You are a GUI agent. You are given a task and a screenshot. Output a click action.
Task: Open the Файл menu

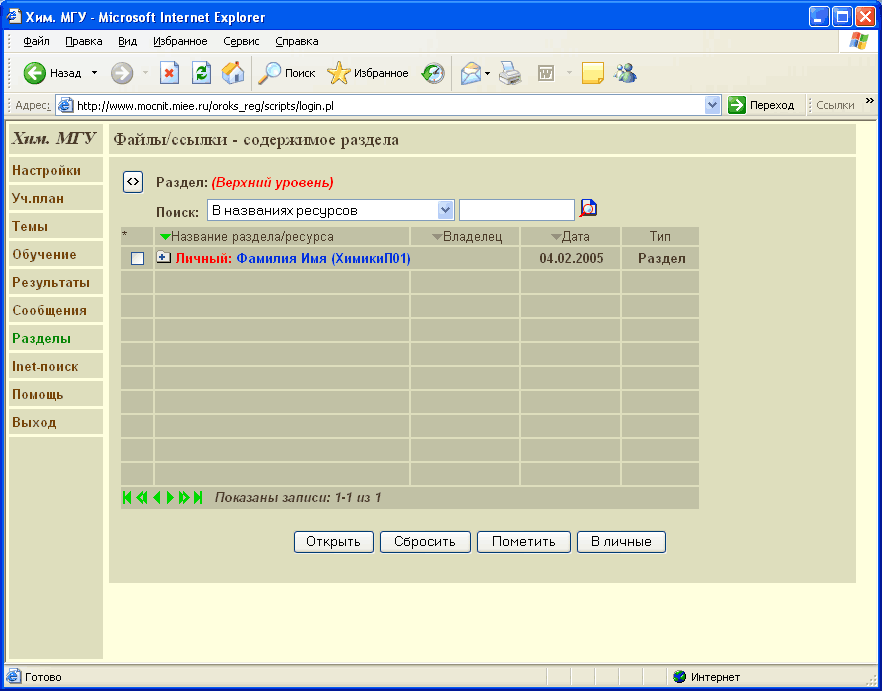tap(37, 41)
